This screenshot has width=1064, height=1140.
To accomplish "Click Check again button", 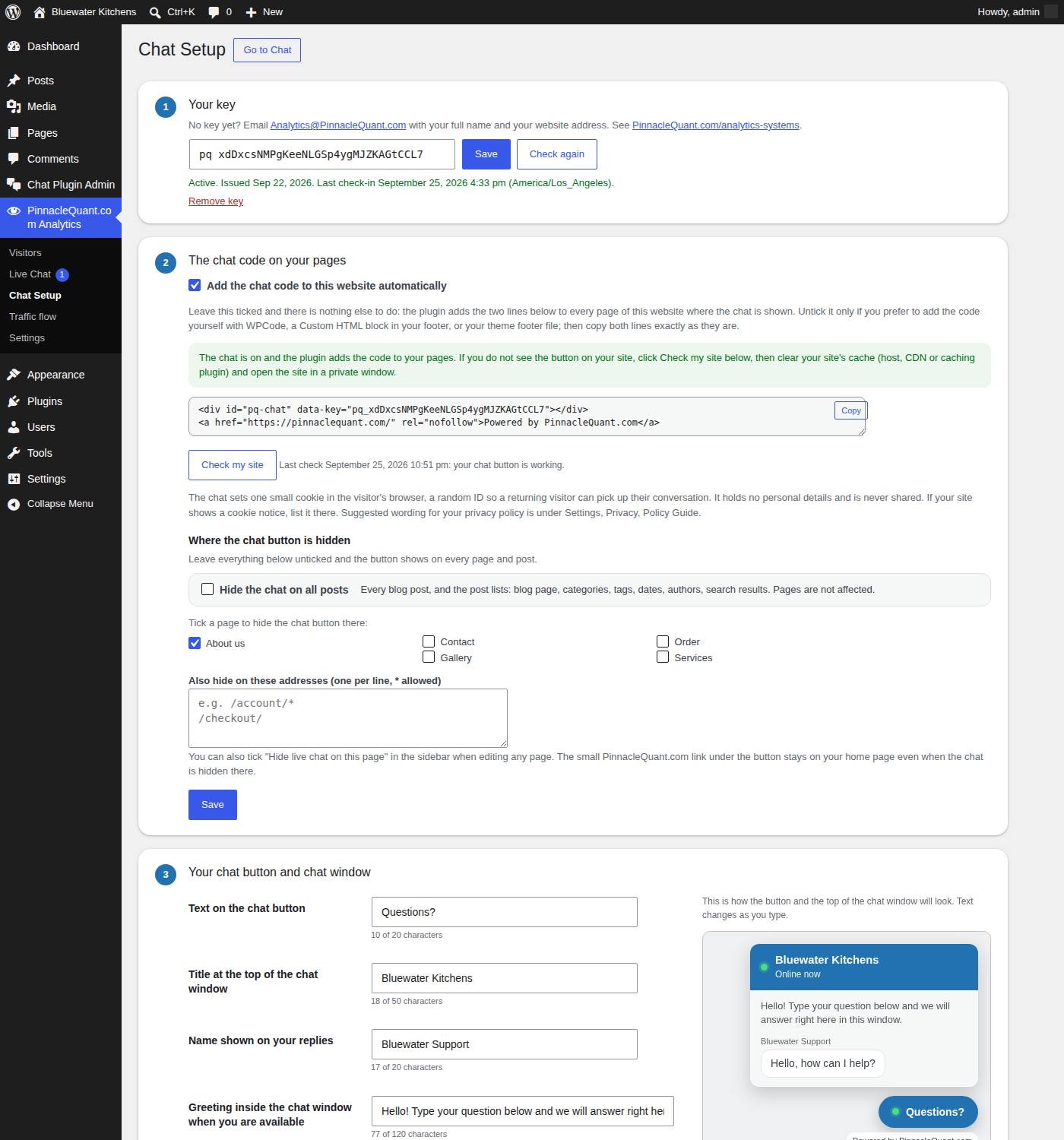I will tap(557, 154).
